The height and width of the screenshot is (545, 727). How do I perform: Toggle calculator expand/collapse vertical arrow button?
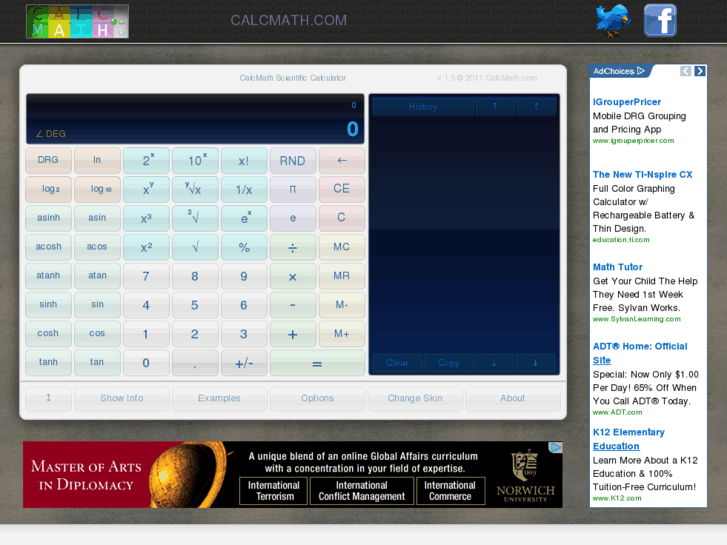pos(48,398)
